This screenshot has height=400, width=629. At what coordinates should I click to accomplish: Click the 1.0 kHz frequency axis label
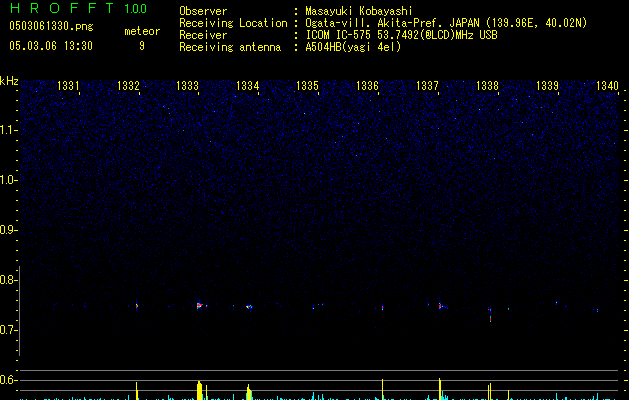tap(8, 180)
